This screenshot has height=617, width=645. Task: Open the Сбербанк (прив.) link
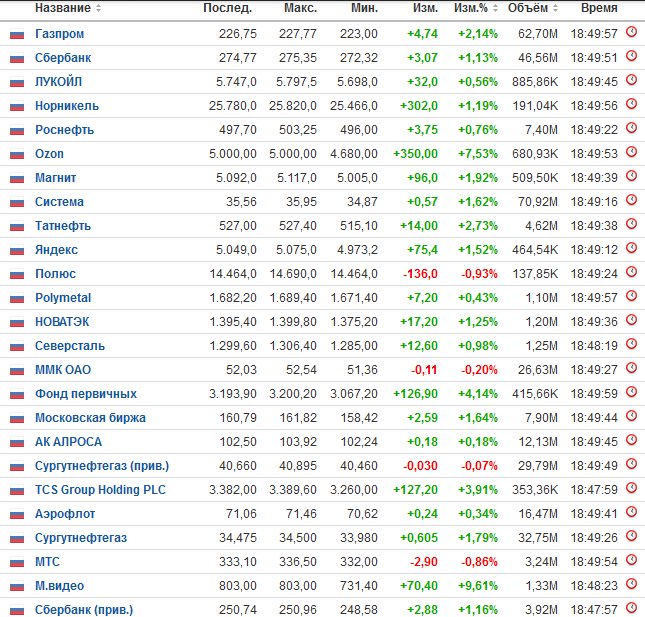(84, 610)
